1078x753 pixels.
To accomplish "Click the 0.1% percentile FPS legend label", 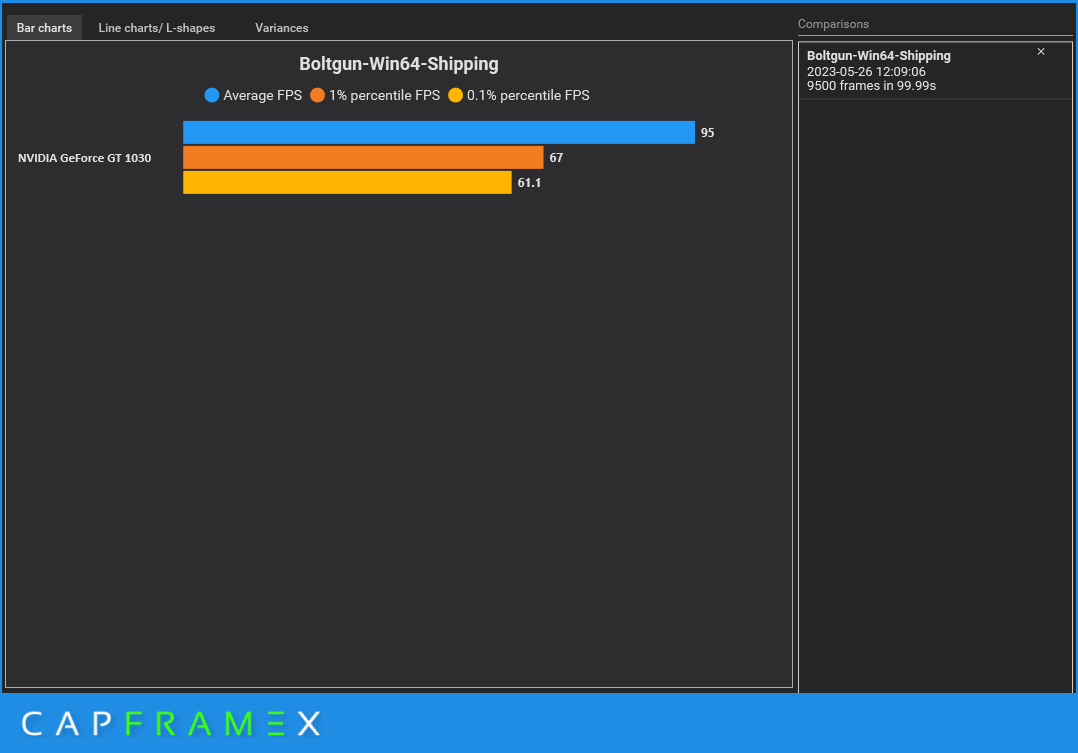I will click(x=528, y=96).
